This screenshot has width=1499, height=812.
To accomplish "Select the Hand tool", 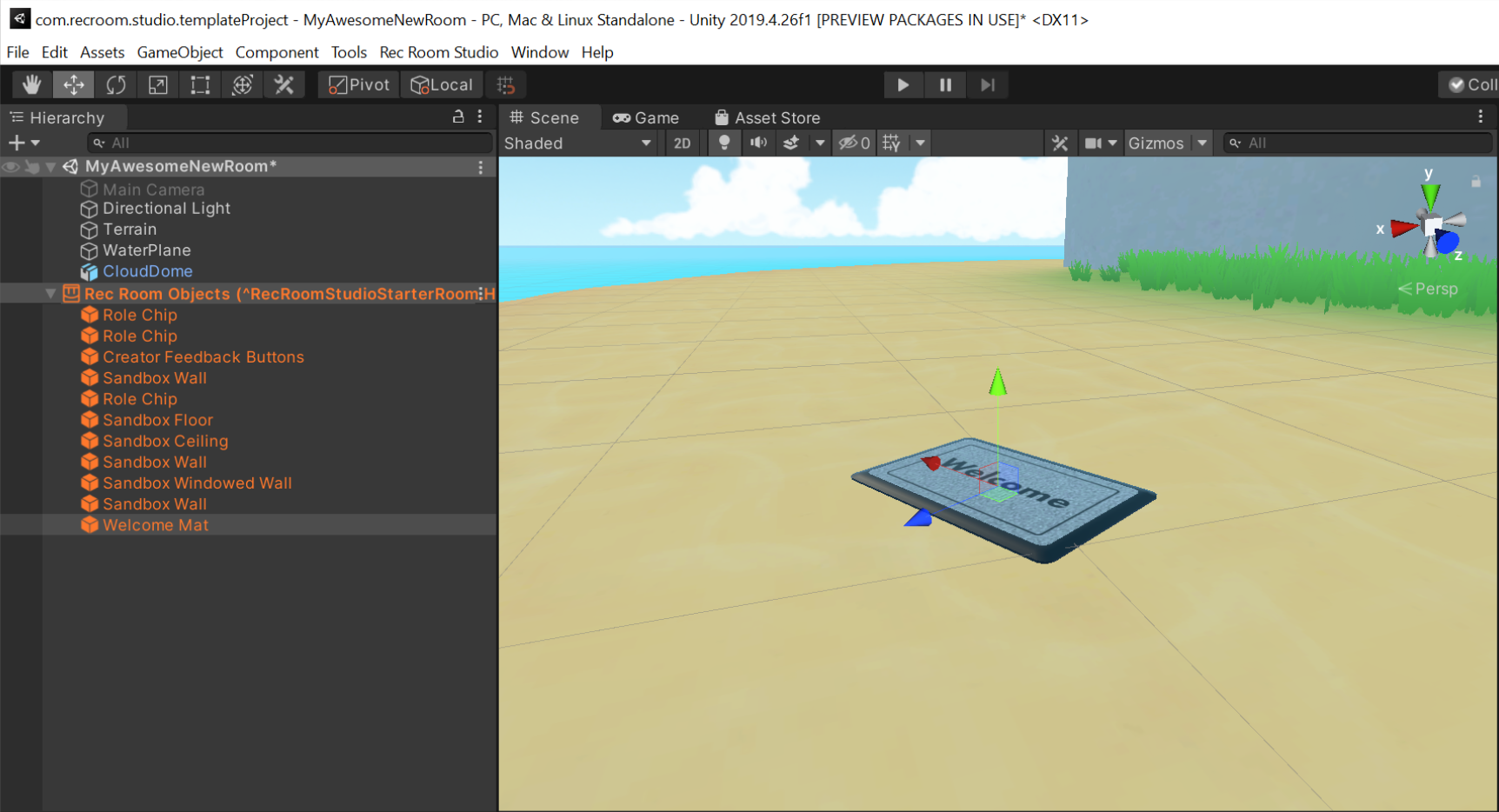I will pyautogui.click(x=32, y=84).
